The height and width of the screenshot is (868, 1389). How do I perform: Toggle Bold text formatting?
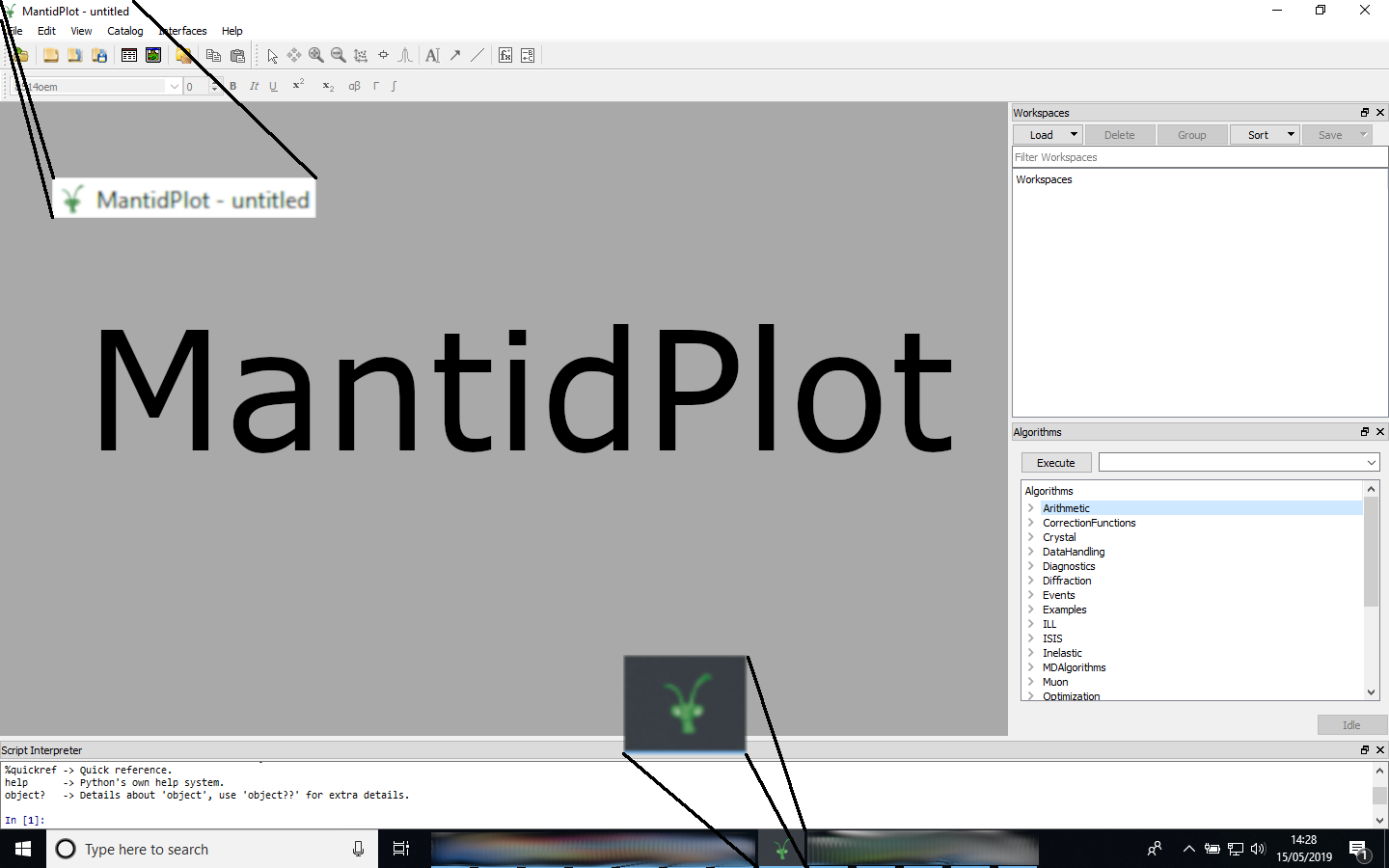tap(232, 86)
